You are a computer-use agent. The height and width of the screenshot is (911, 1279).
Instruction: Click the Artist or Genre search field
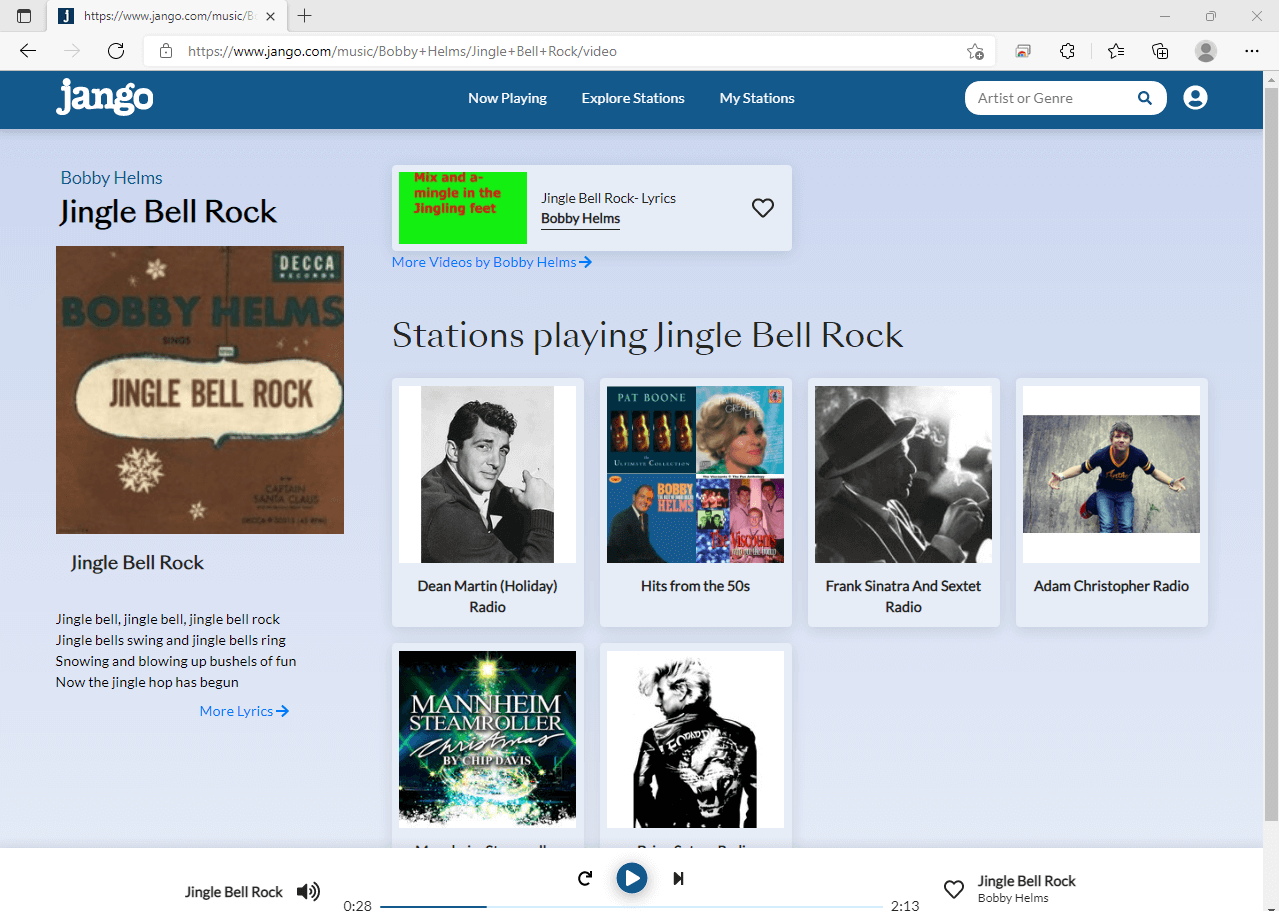[1050, 98]
